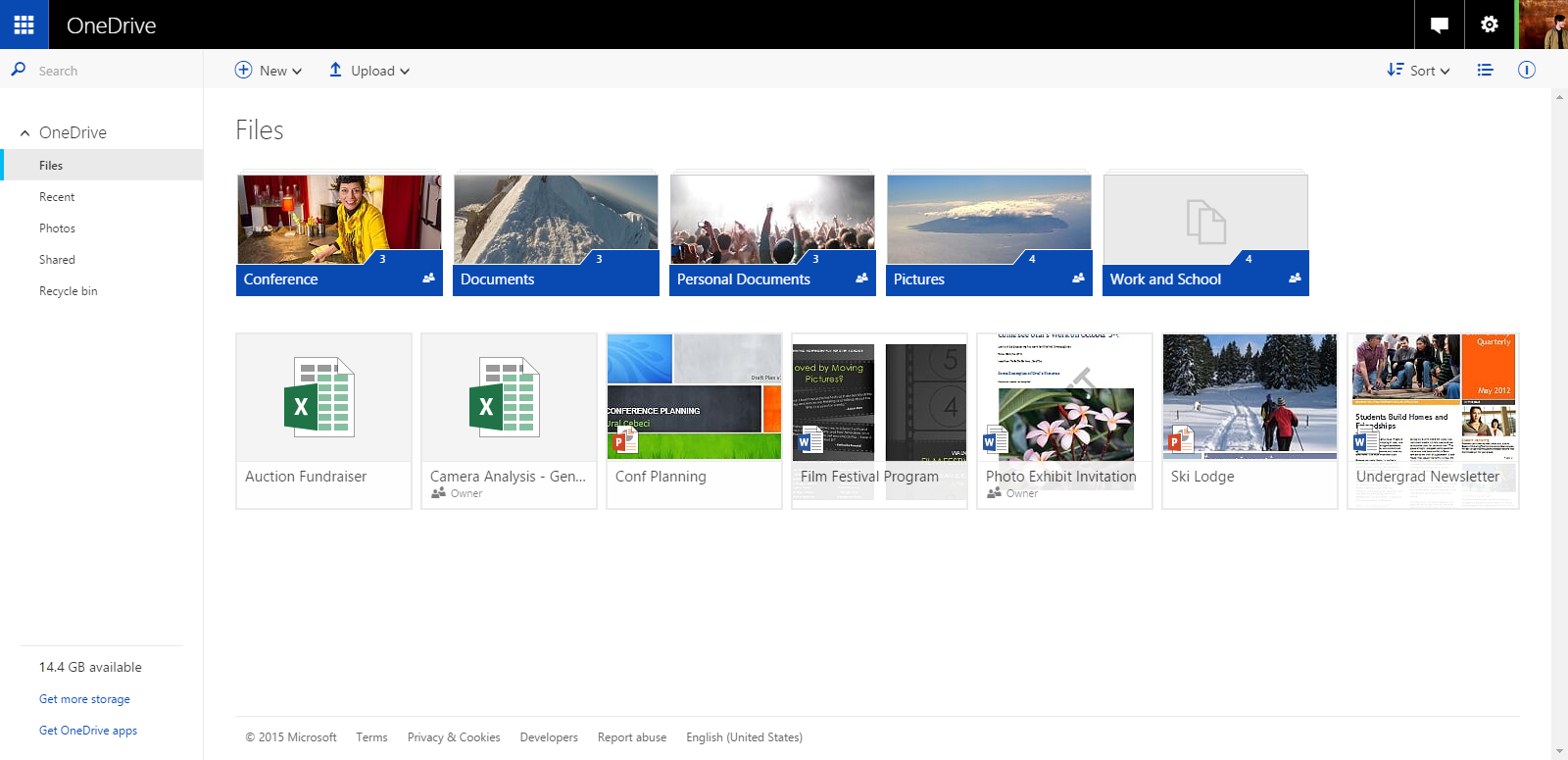Open the Upload dropdown

point(369,71)
